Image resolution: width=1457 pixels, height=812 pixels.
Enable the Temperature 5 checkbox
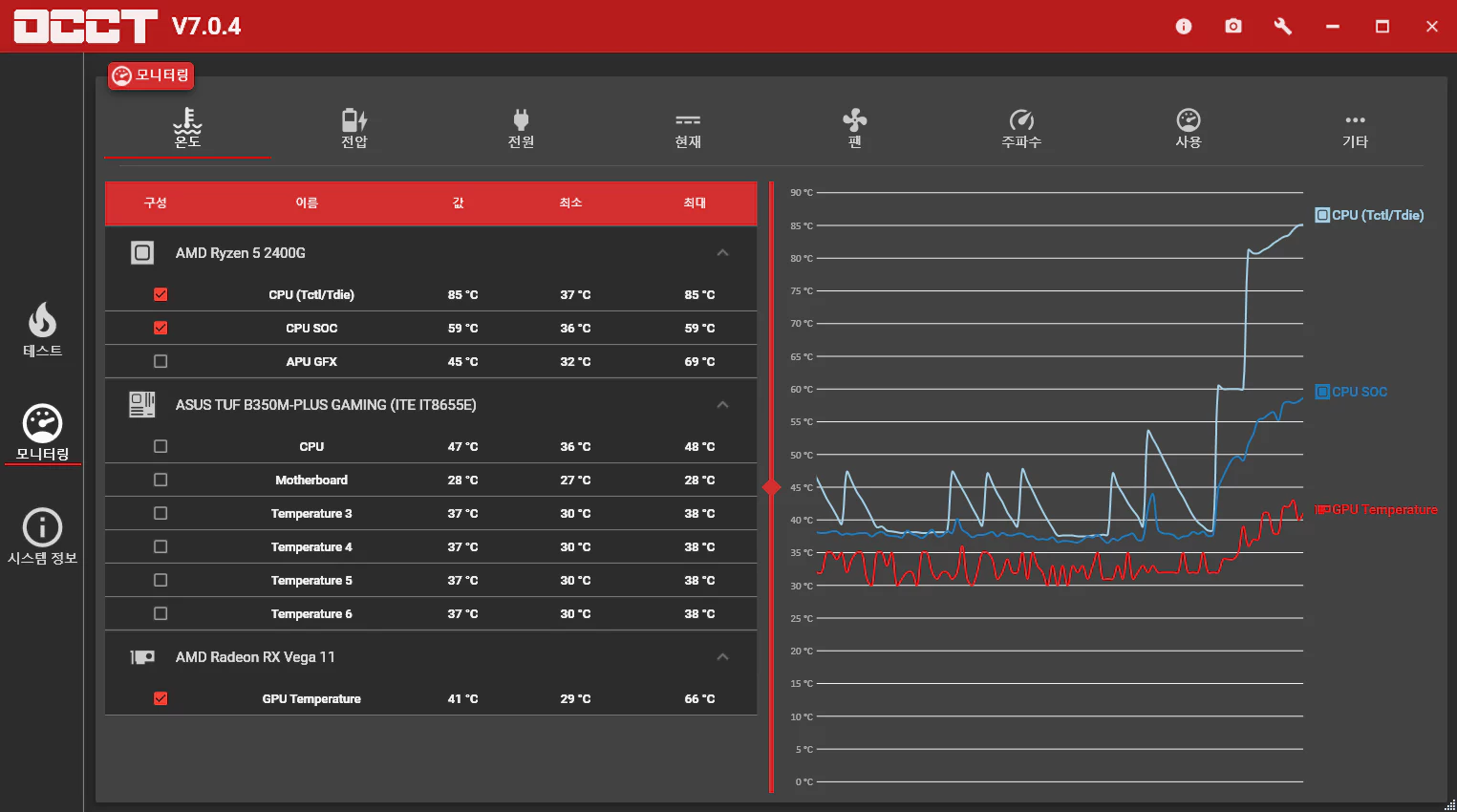[x=161, y=580]
